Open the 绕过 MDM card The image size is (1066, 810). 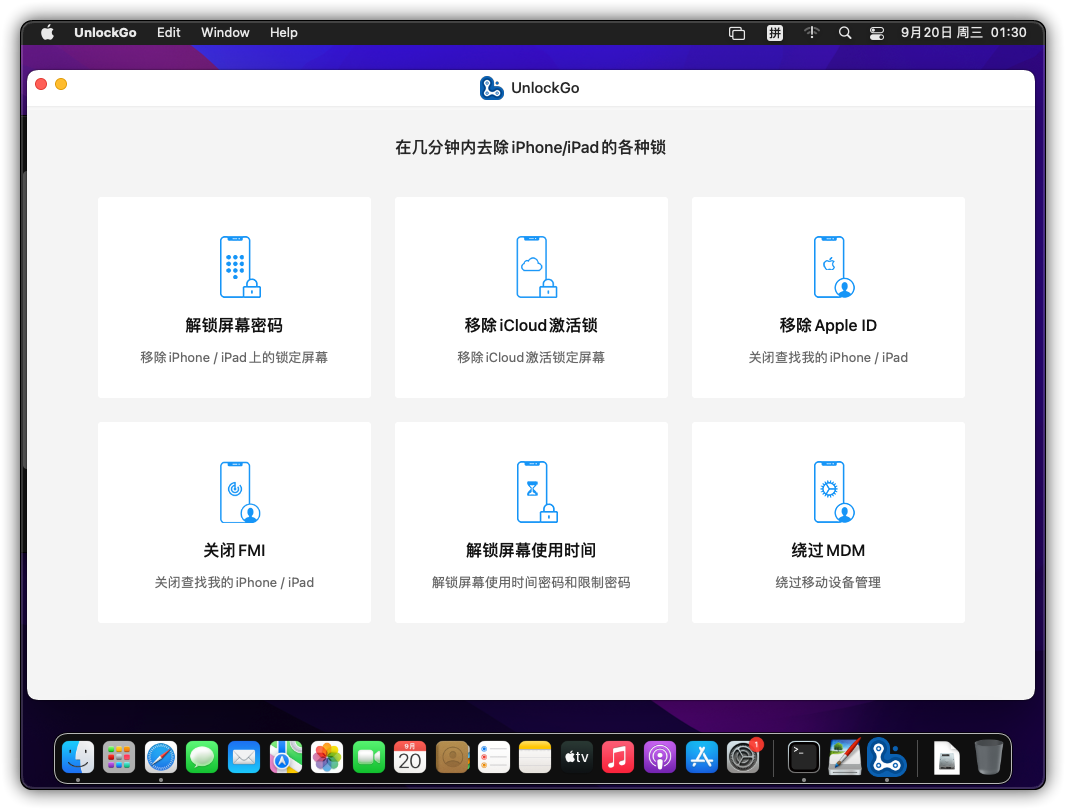tap(828, 522)
